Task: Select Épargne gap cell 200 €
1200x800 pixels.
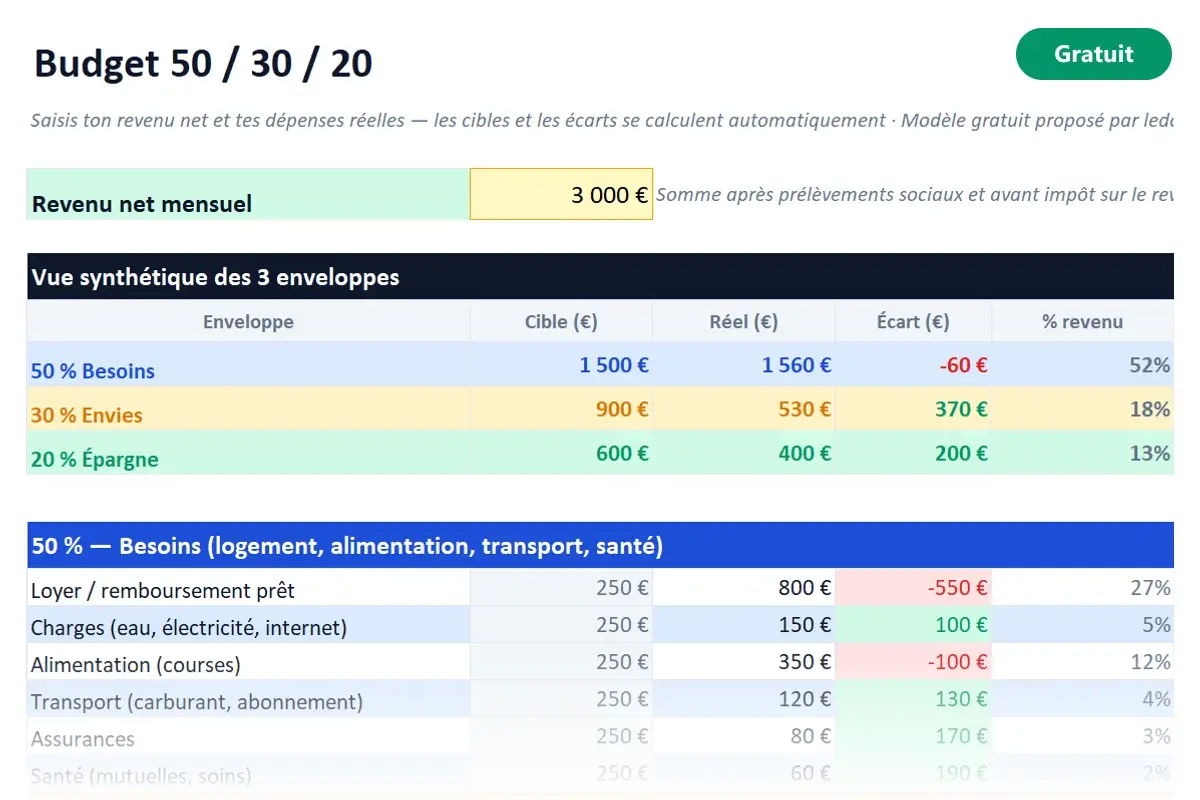Action: [x=913, y=453]
